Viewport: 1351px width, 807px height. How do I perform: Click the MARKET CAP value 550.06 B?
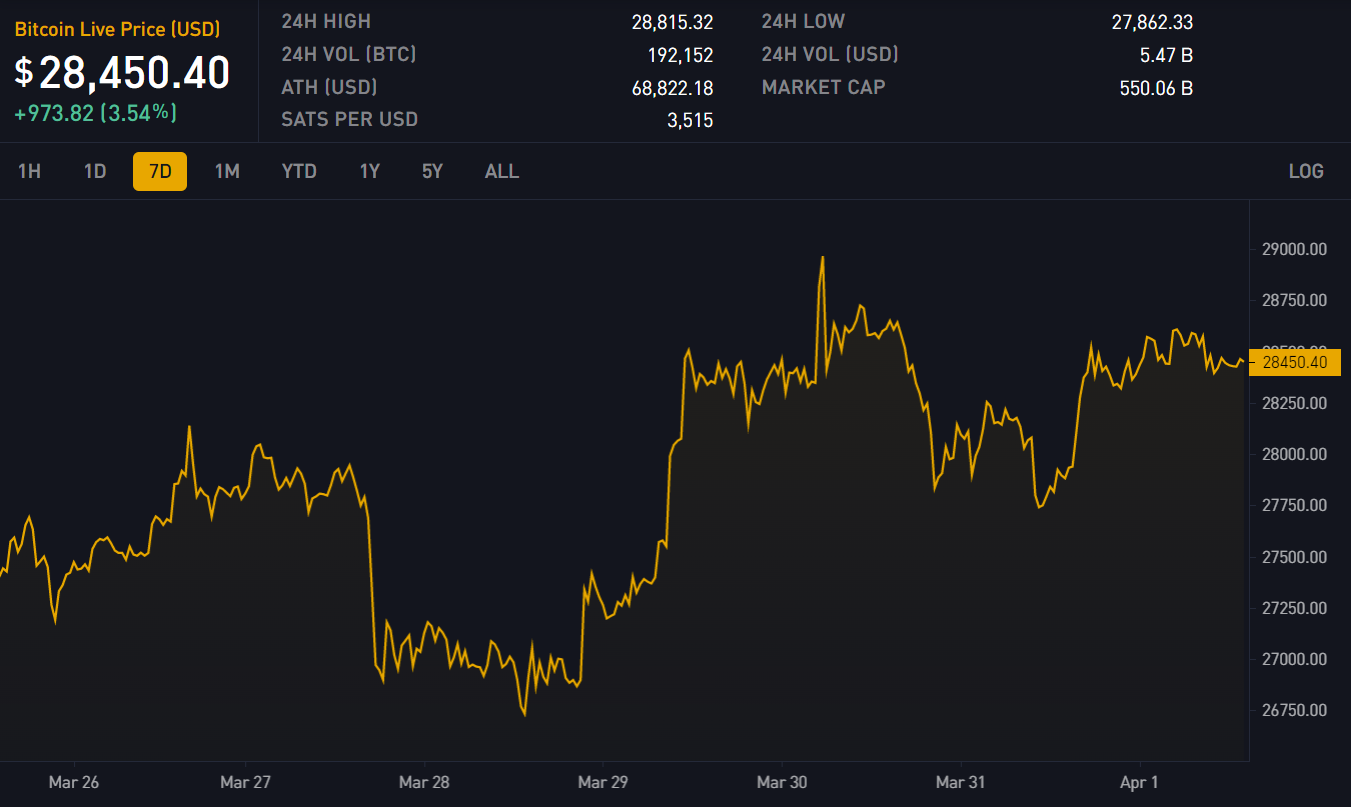click(1156, 88)
